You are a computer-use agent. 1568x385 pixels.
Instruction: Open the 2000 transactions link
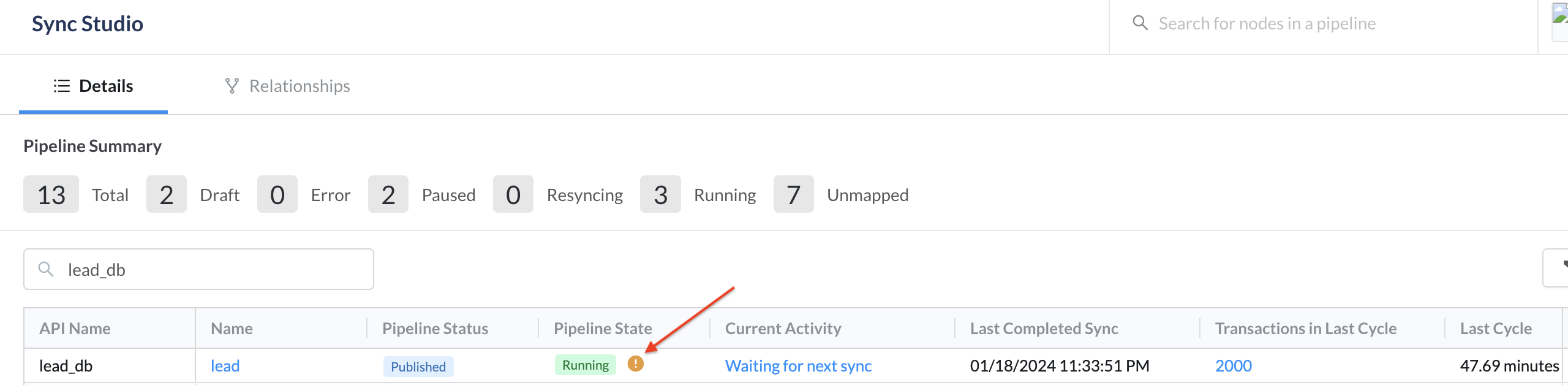pos(1234,366)
